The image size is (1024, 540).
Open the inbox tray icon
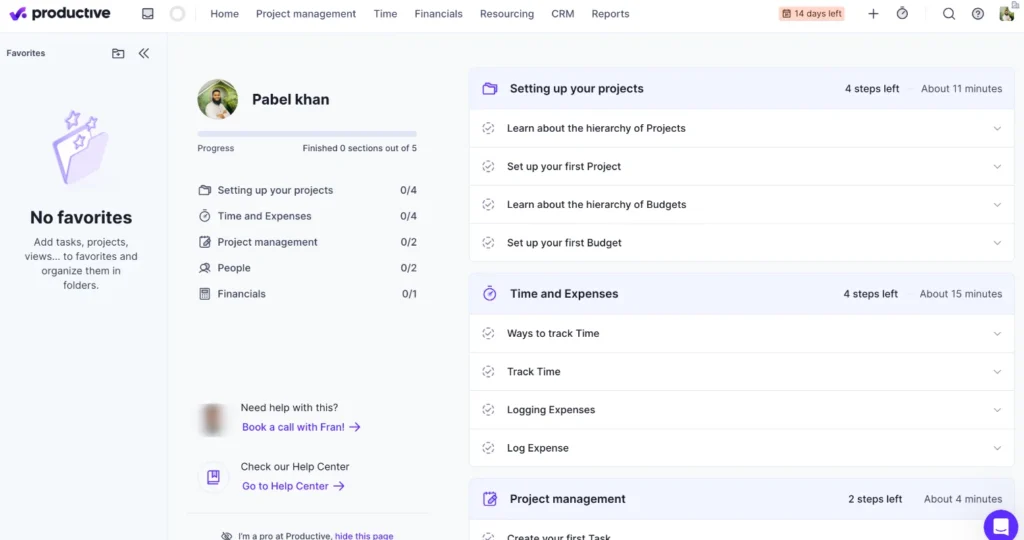148,14
